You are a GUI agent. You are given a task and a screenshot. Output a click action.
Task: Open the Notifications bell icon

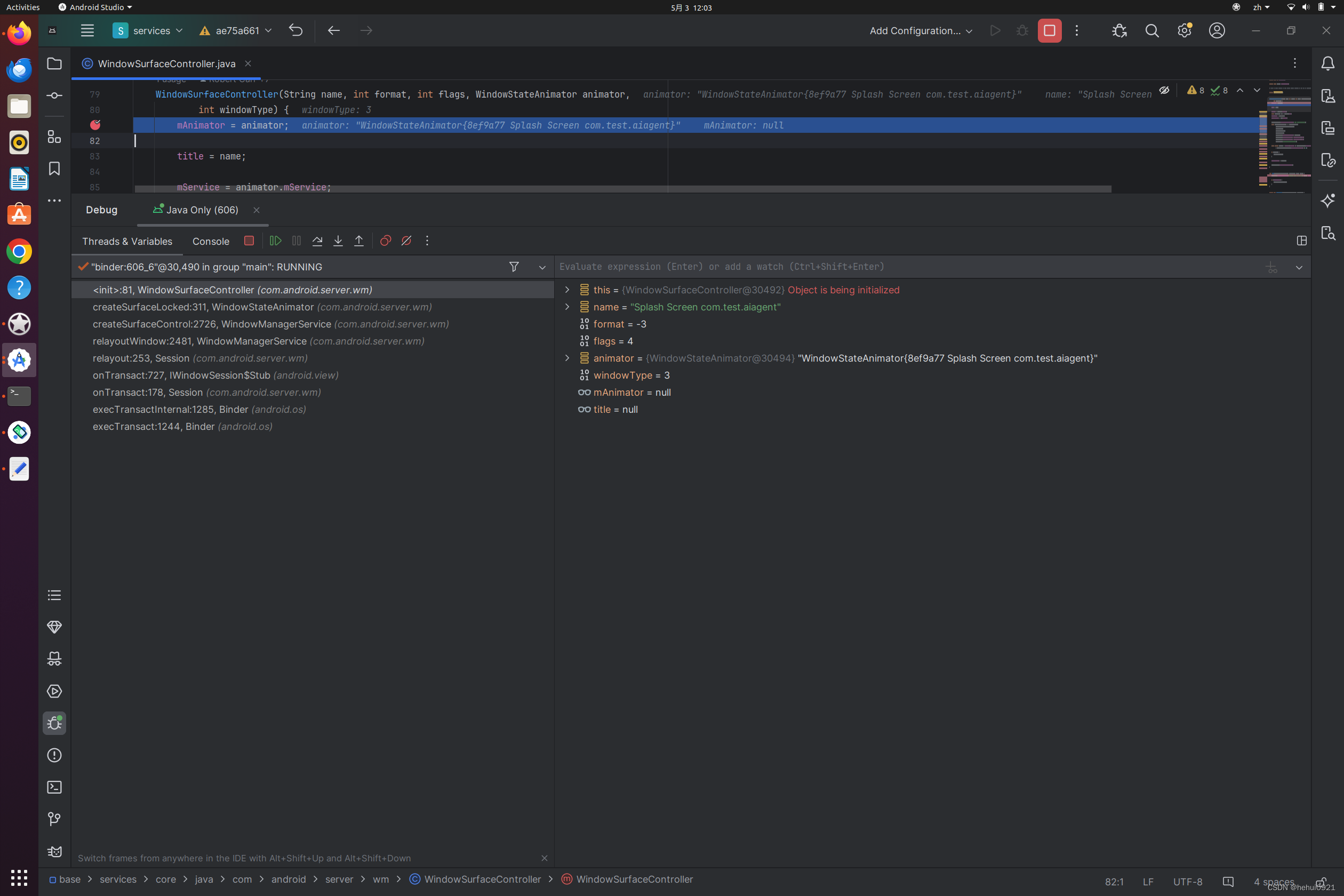tap(1328, 63)
